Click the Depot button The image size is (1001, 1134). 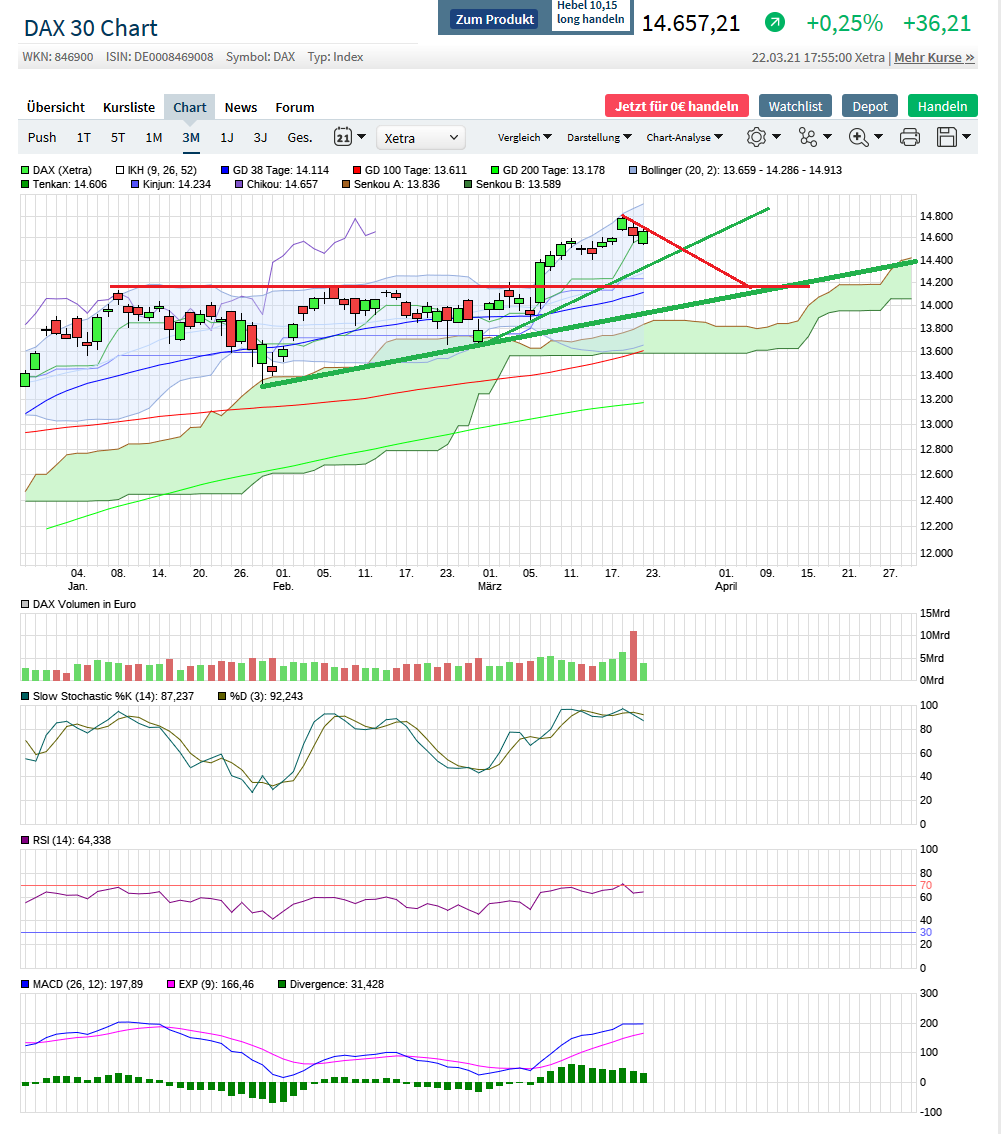[x=870, y=106]
